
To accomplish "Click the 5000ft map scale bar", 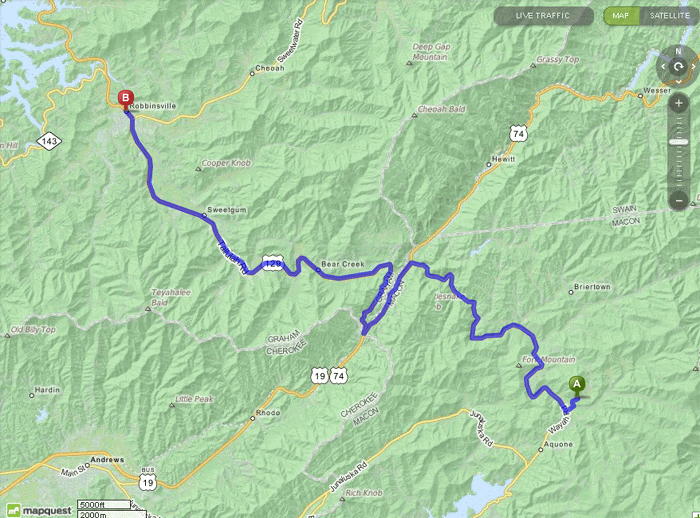I will [104, 505].
